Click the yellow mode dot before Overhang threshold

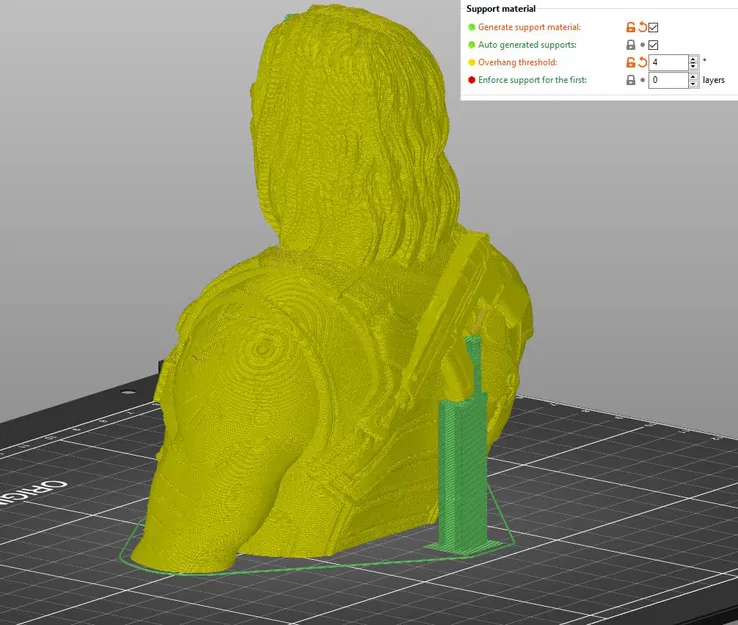[x=472, y=62]
